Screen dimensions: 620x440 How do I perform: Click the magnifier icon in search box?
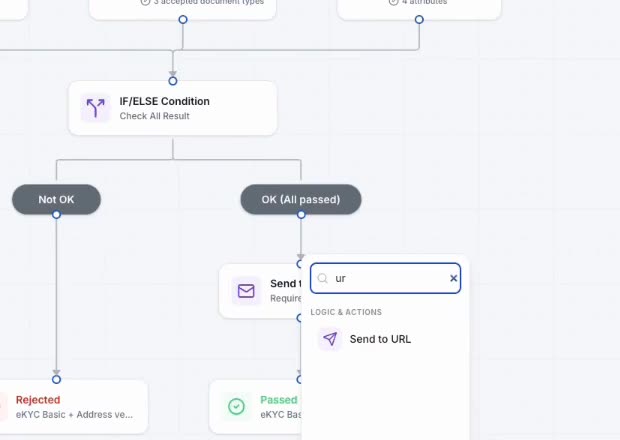(323, 278)
